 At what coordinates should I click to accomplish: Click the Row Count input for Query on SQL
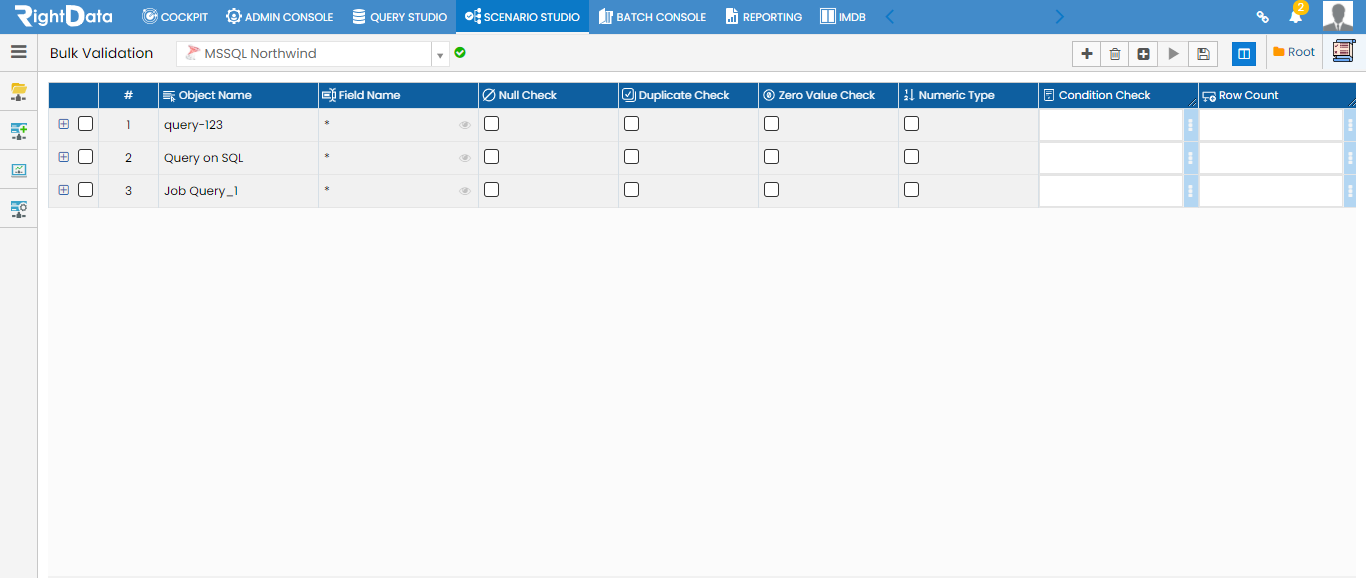tap(1271, 158)
